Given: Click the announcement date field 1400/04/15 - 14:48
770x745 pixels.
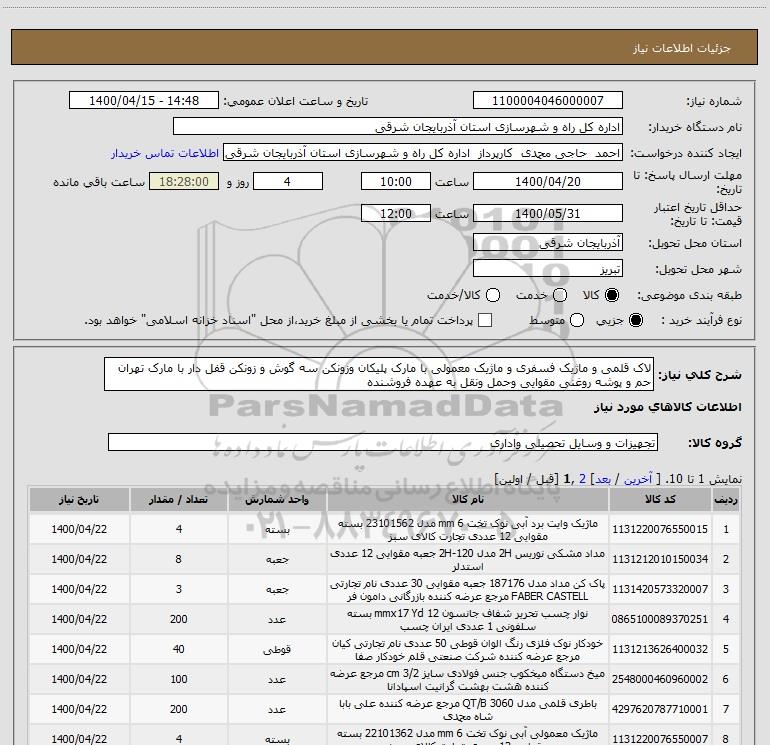Looking at the screenshot, I should pos(144,101).
